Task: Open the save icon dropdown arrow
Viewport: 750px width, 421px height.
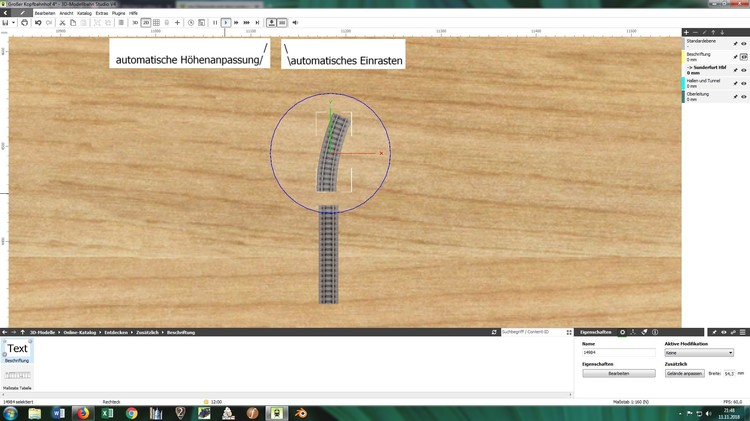Action: point(14,21)
